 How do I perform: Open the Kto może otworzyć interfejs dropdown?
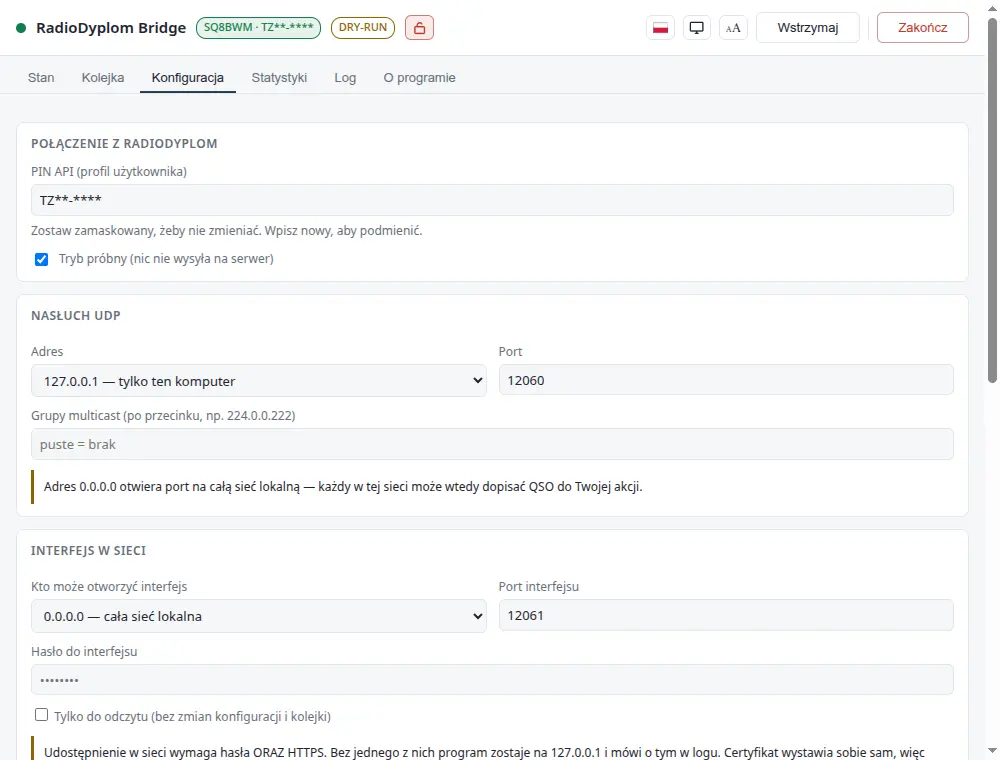(x=258, y=616)
